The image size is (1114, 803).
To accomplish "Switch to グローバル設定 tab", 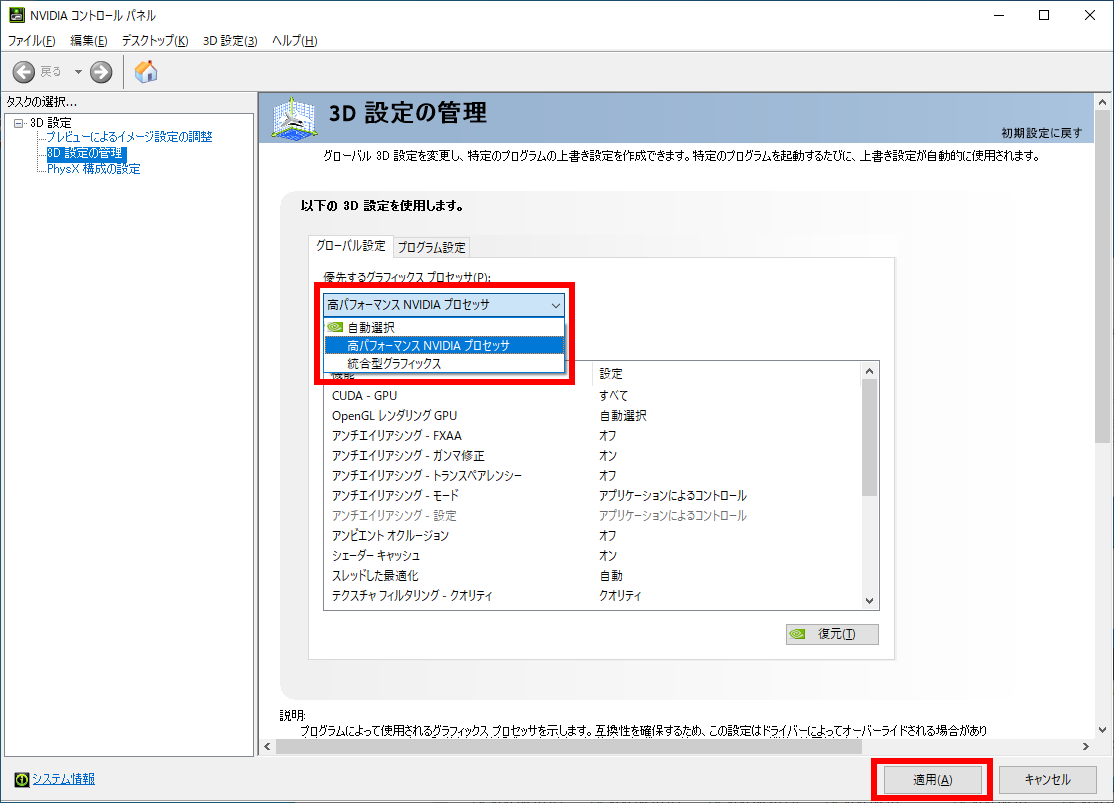I will pyautogui.click(x=350, y=246).
